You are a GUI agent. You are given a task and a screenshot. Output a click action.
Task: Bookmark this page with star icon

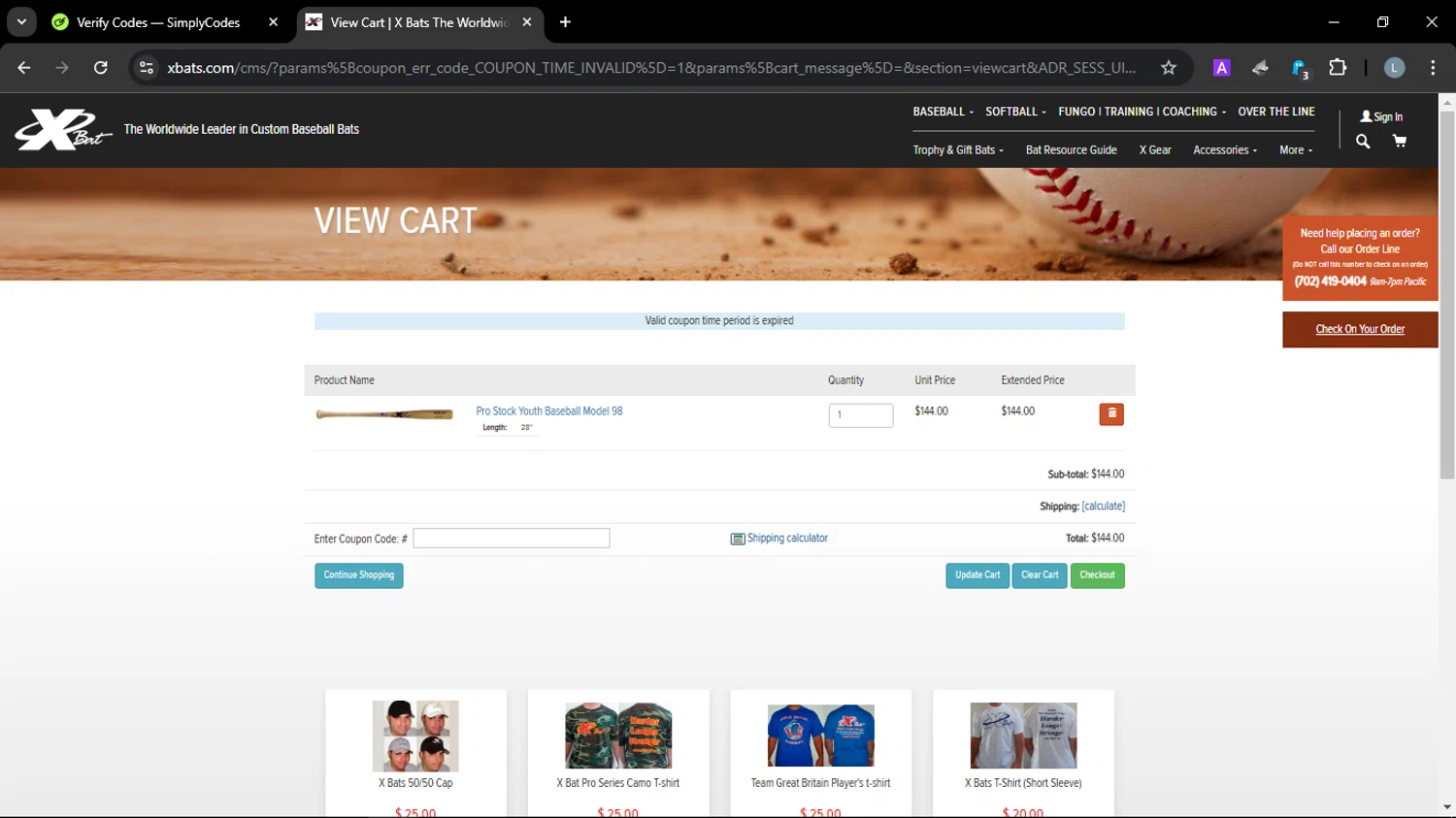[1169, 68]
